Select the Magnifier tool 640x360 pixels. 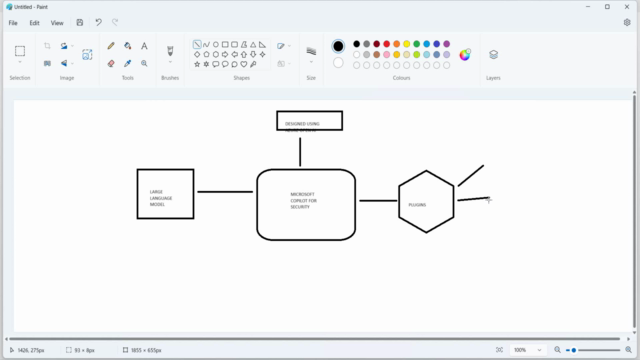[x=144, y=63]
